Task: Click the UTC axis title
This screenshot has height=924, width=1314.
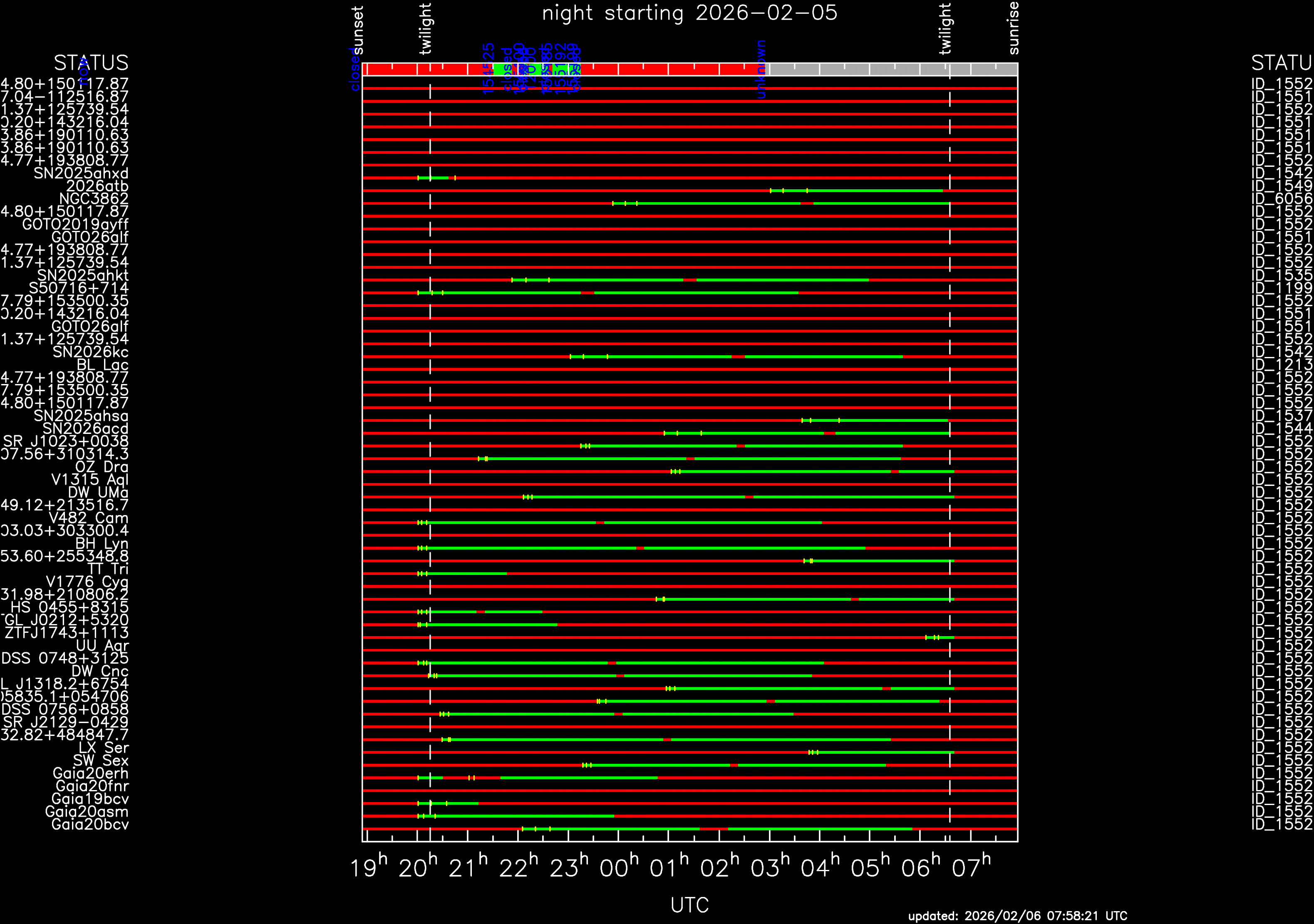Action: click(x=689, y=904)
